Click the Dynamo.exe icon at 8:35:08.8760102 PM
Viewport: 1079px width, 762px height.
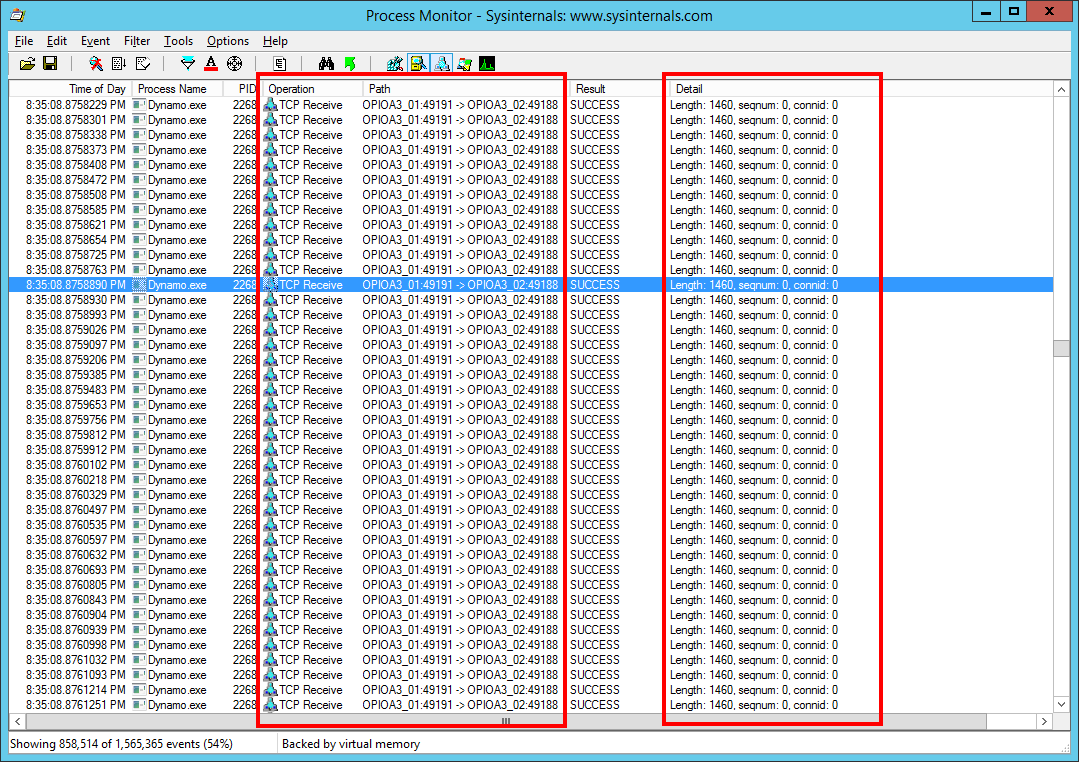(139, 465)
